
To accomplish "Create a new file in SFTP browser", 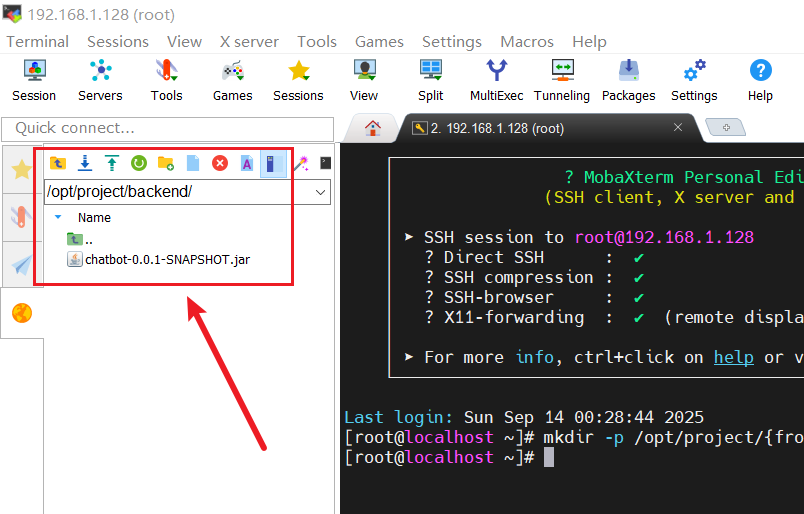I will click(193, 163).
